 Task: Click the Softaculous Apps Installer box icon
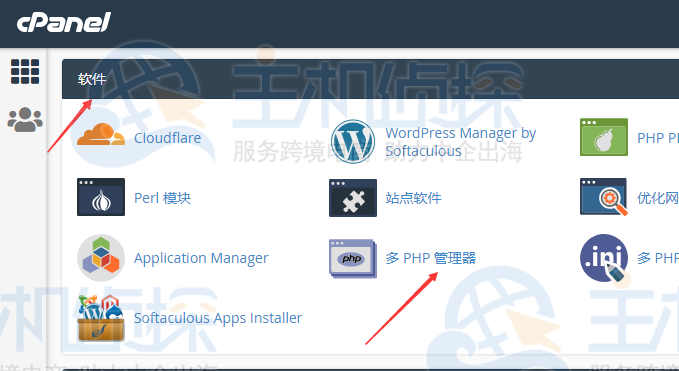101,318
